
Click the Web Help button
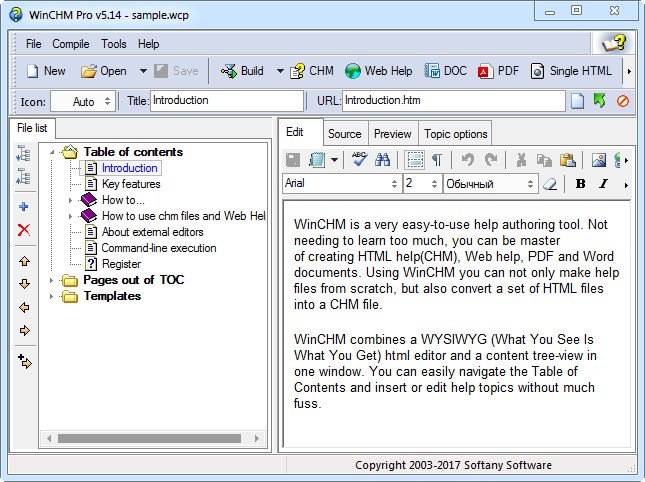click(378, 71)
